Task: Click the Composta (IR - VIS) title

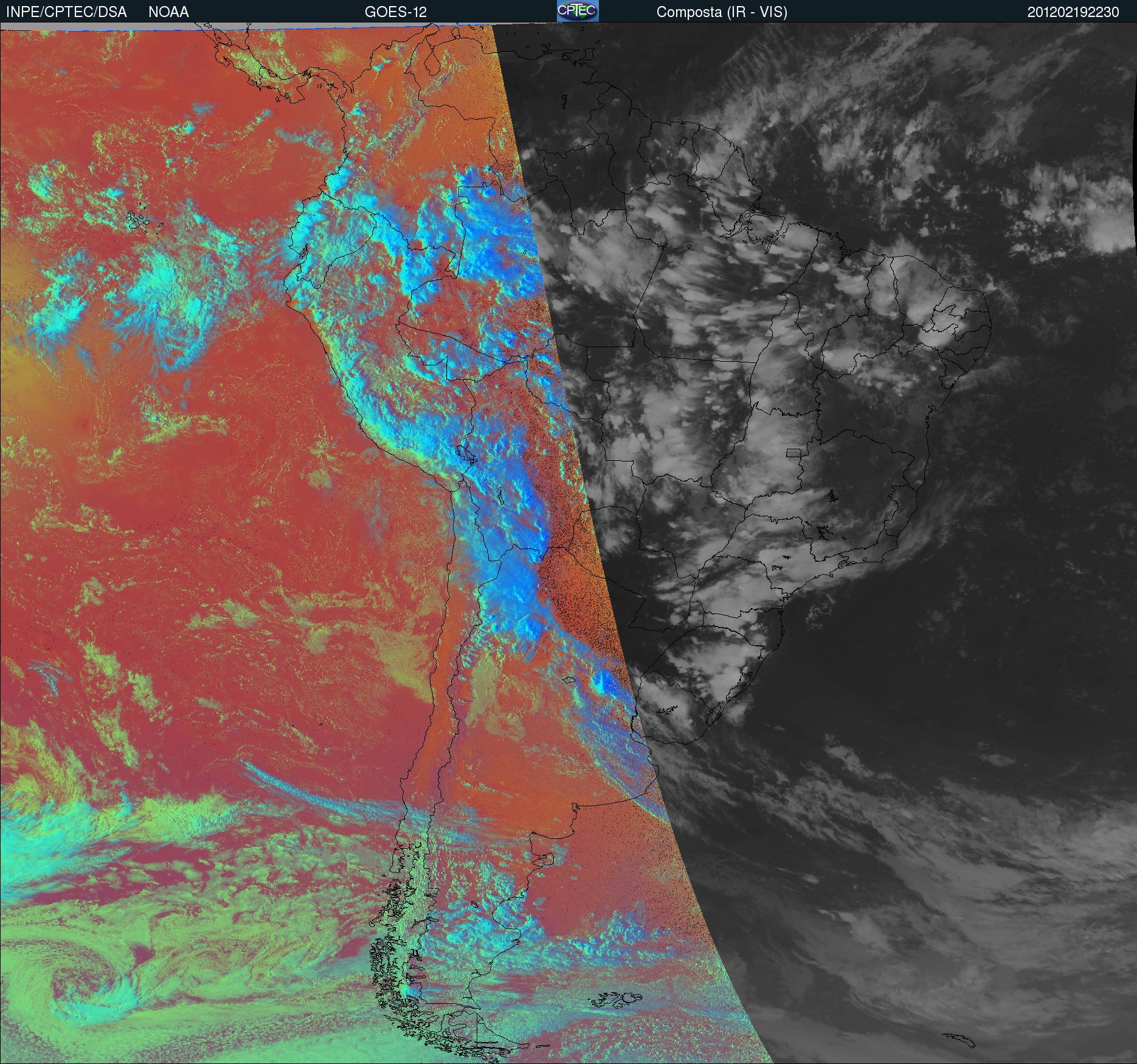Action: pyautogui.click(x=722, y=12)
